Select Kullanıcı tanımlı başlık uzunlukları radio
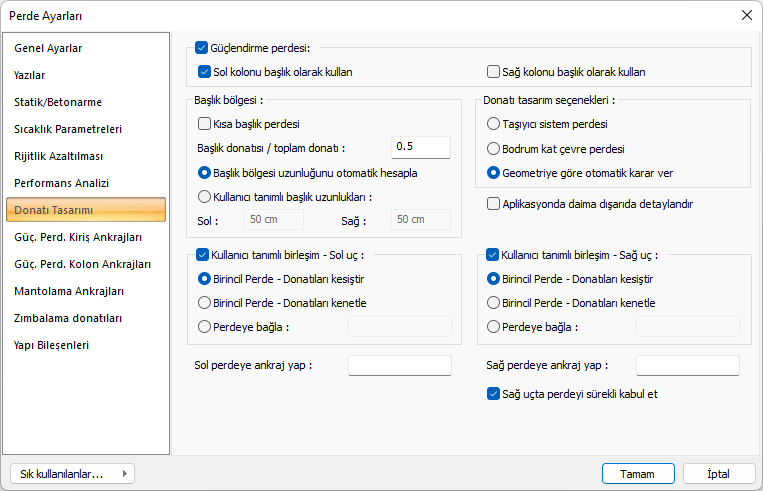The image size is (763, 491). (x=205, y=197)
